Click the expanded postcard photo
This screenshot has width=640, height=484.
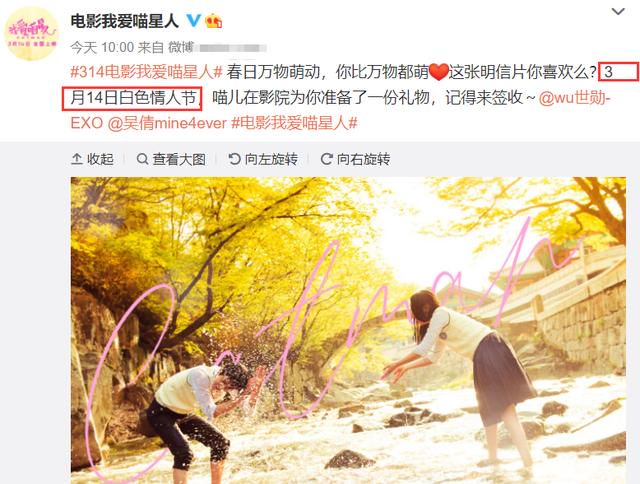coord(348,331)
